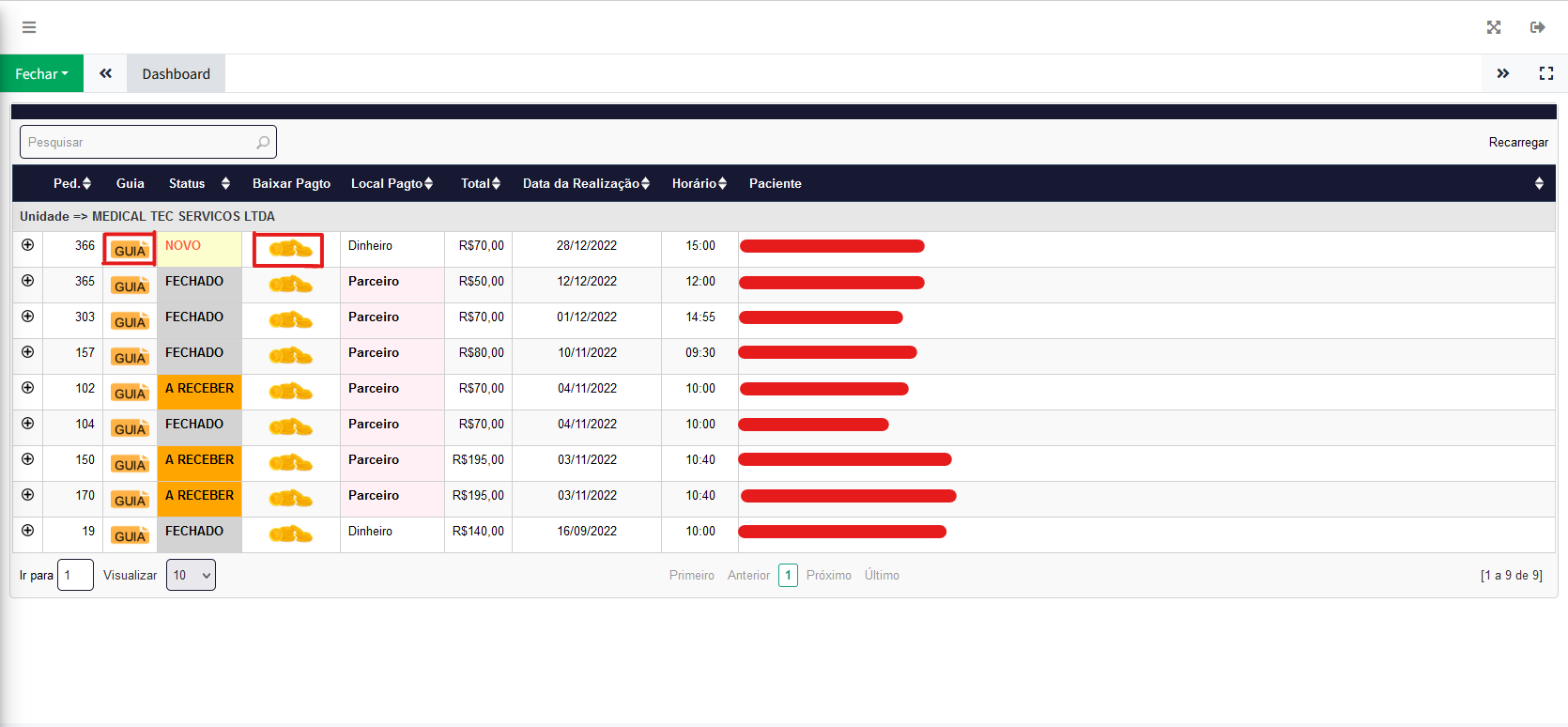Image resolution: width=1568 pixels, height=727 pixels.
Task: Open the GUIA icon for order 303
Action: (x=130, y=321)
